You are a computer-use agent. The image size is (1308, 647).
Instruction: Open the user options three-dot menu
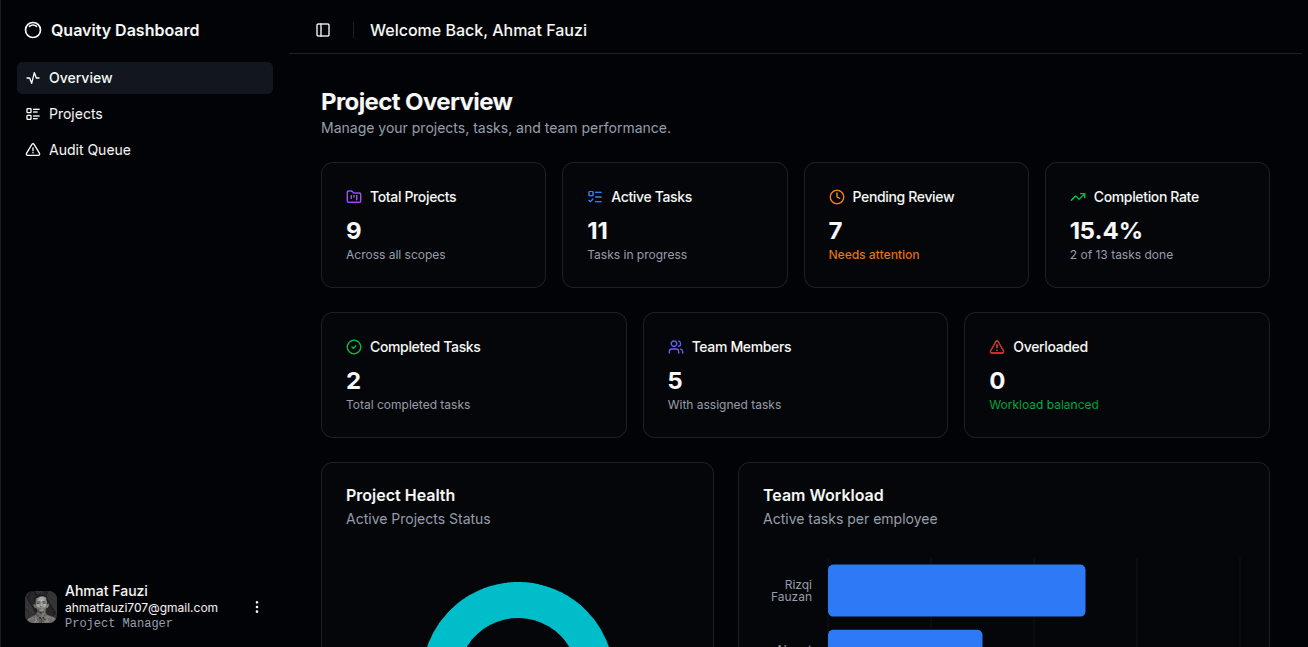pyautogui.click(x=257, y=606)
